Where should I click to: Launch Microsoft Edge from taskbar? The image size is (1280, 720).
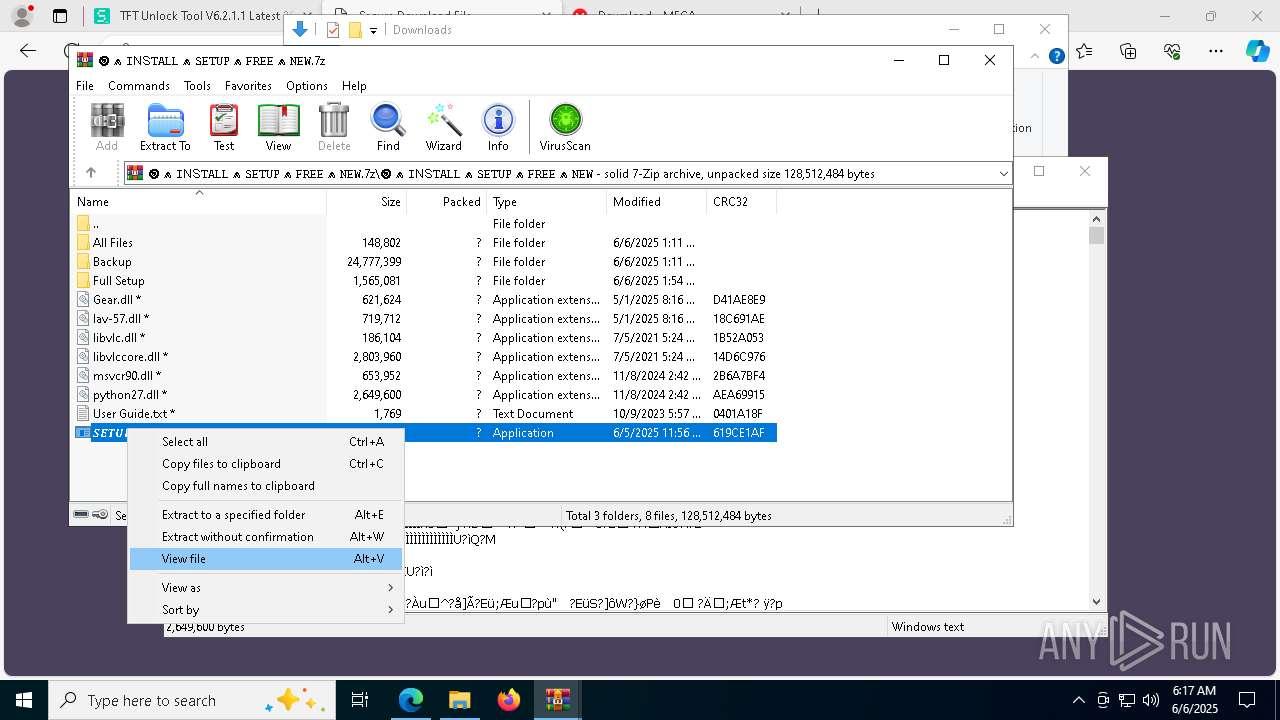point(411,700)
